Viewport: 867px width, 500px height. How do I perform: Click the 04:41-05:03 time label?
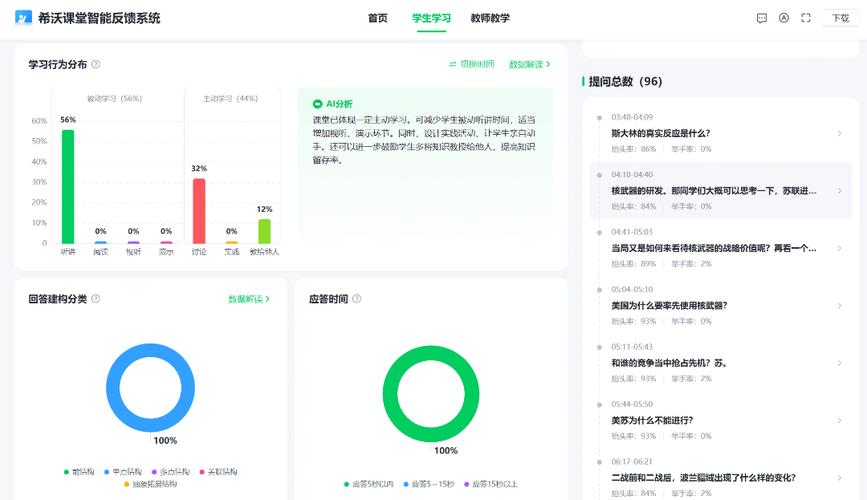[x=632, y=232]
